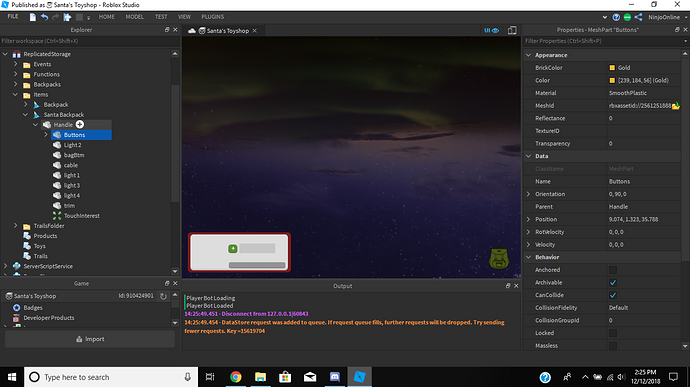Toggle the CanCollide checkbox
This screenshot has height=387, width=690.
[x=613, y=295]
